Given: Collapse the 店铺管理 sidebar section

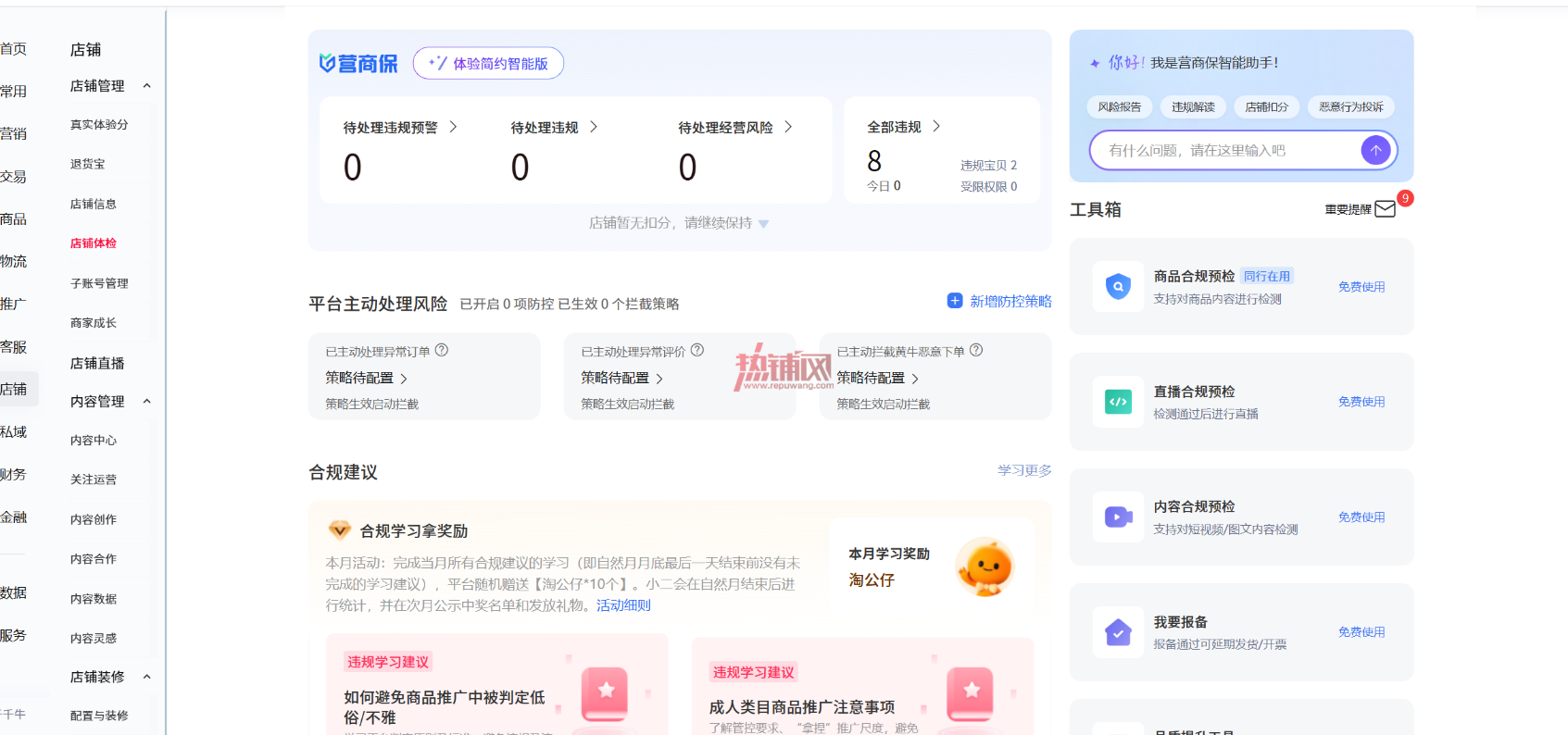Looking at the screenshot, I should point(146,86).
